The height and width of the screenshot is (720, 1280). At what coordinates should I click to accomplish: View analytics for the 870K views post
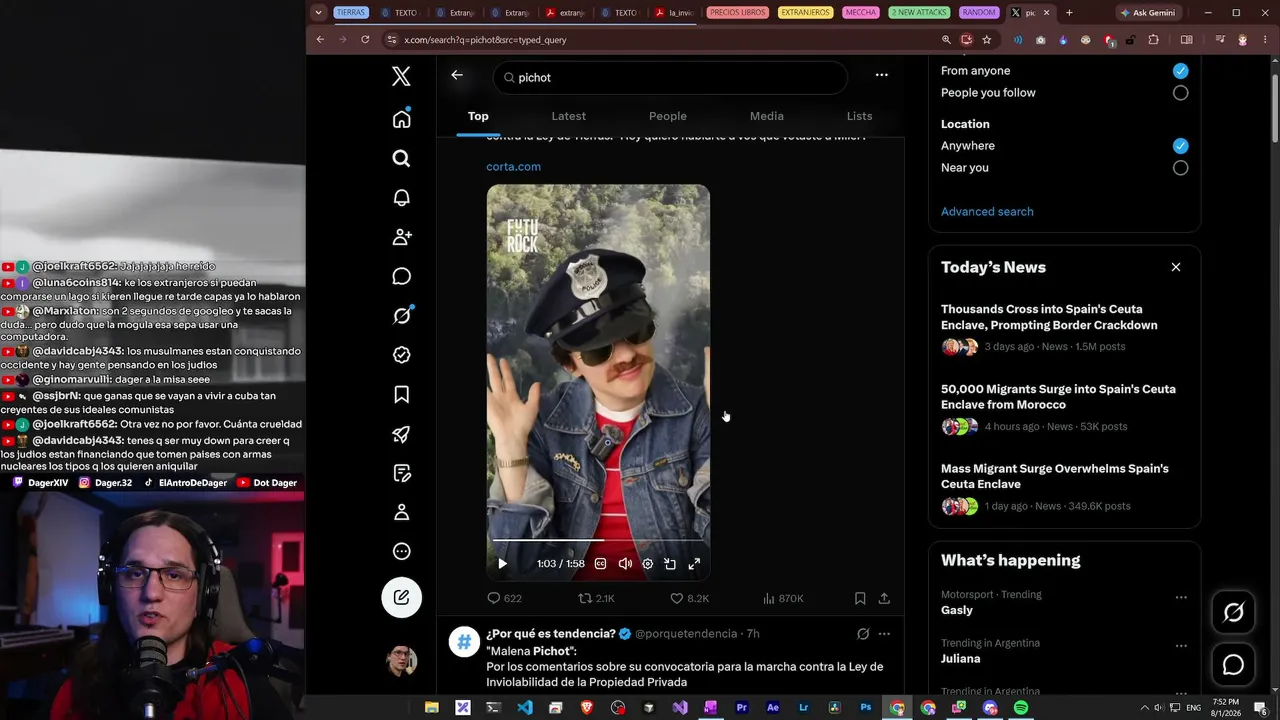click(x=783, y=598)
